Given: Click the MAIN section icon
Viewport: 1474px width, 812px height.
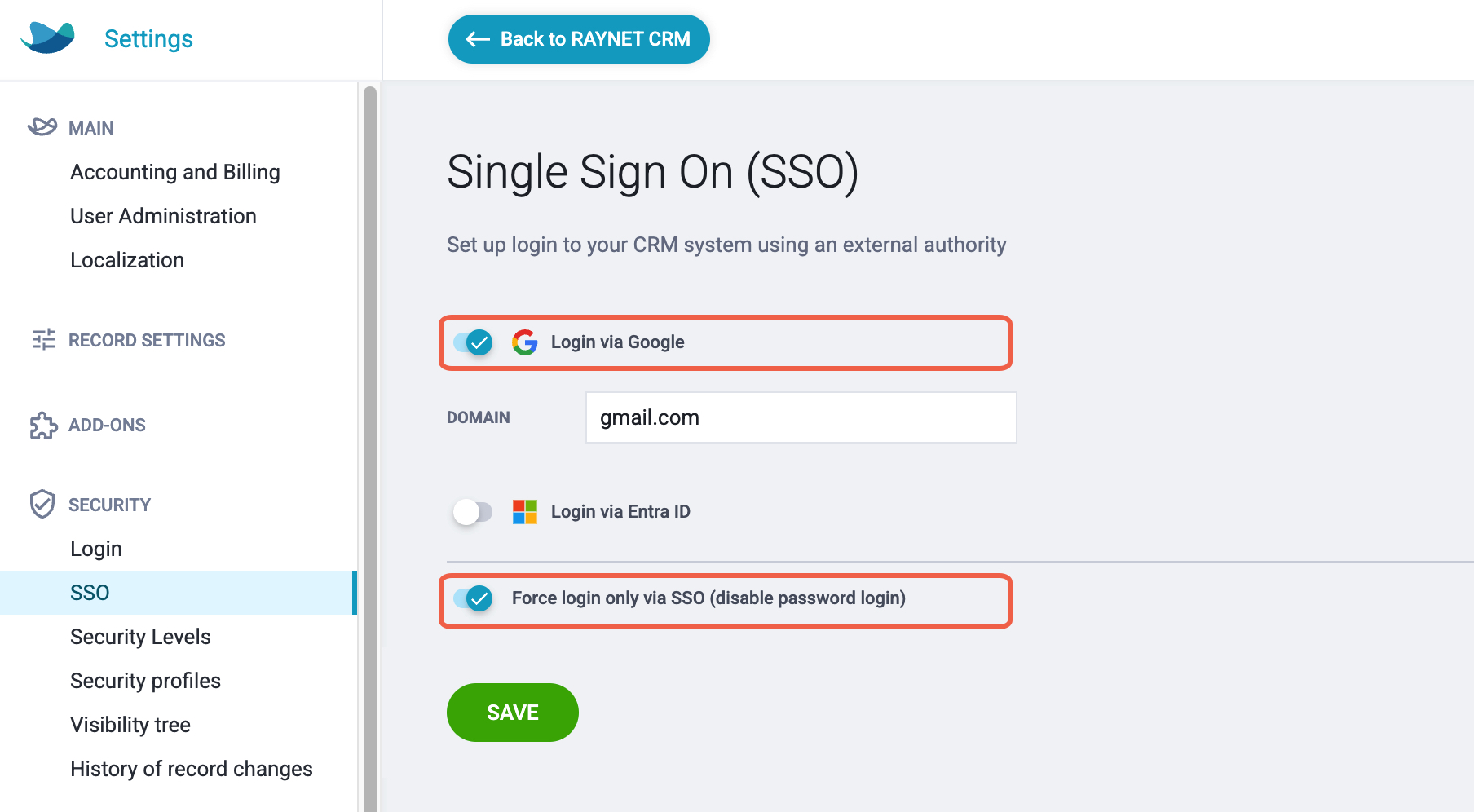Looking at the screenshot, I should tap(42, 127).
